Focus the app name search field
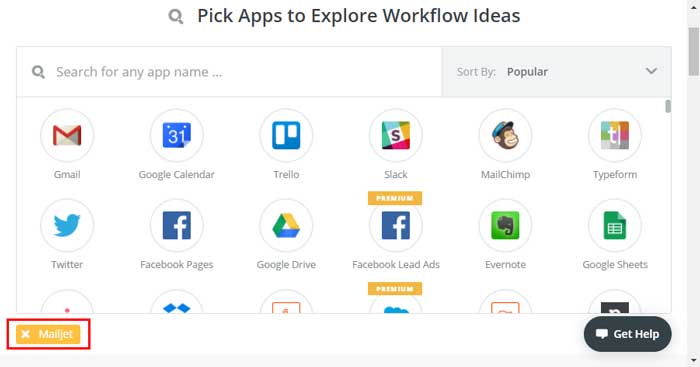The width and height of the screenshot is (700, 367). [x=229, y=72]
